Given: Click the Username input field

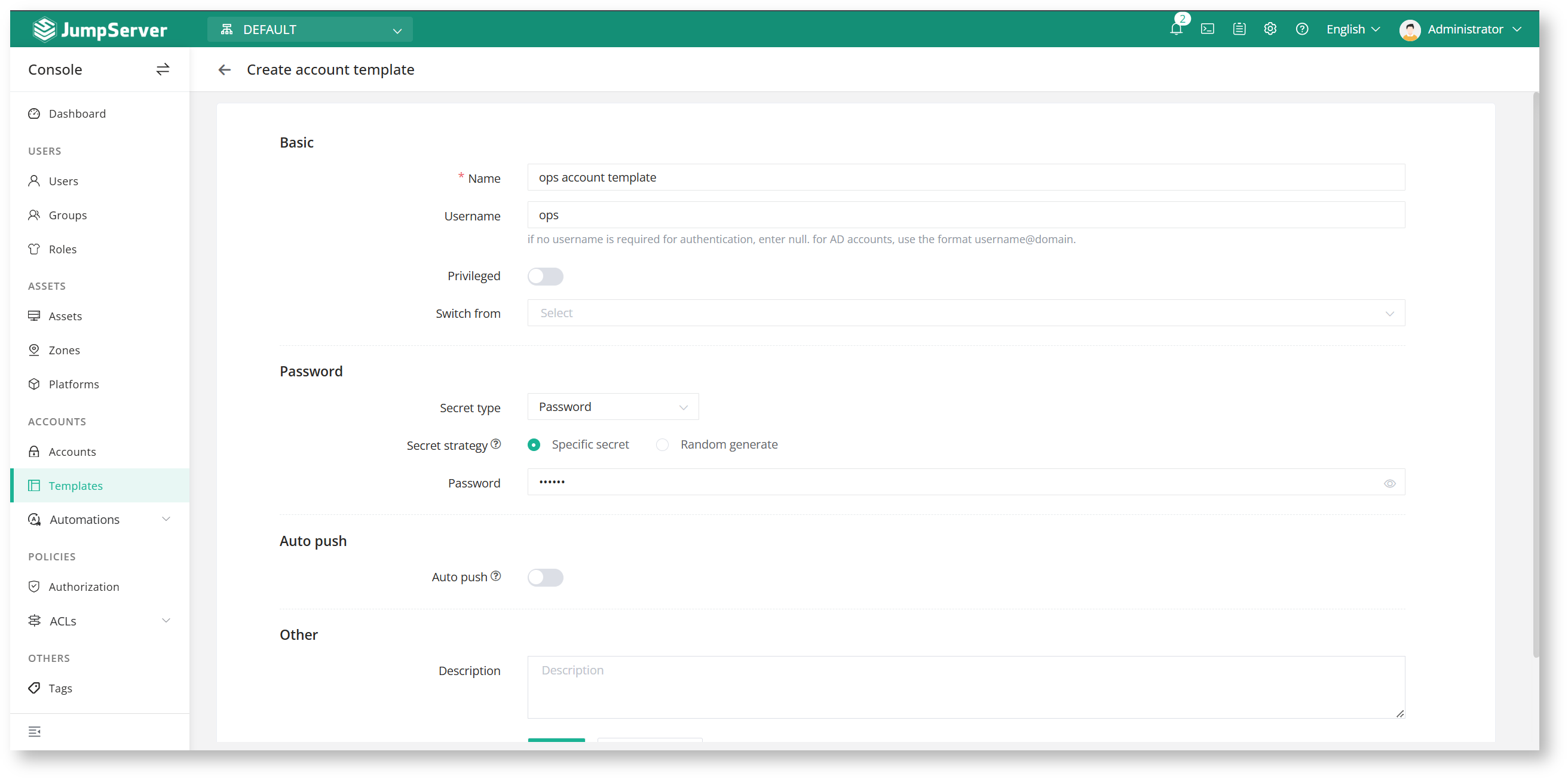Looking at the screenshot, I should 966,215.
